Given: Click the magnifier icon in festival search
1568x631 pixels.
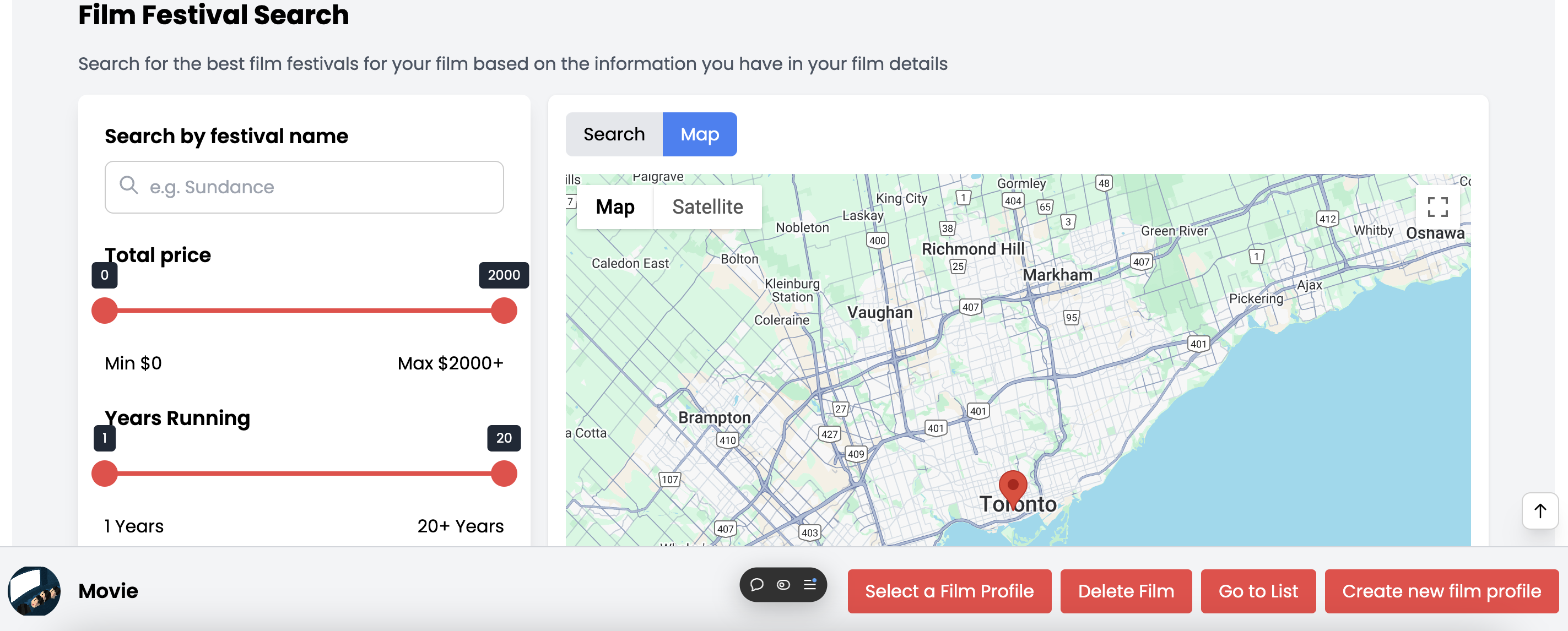Looking at the screenshot, I should tap(128, 184).
